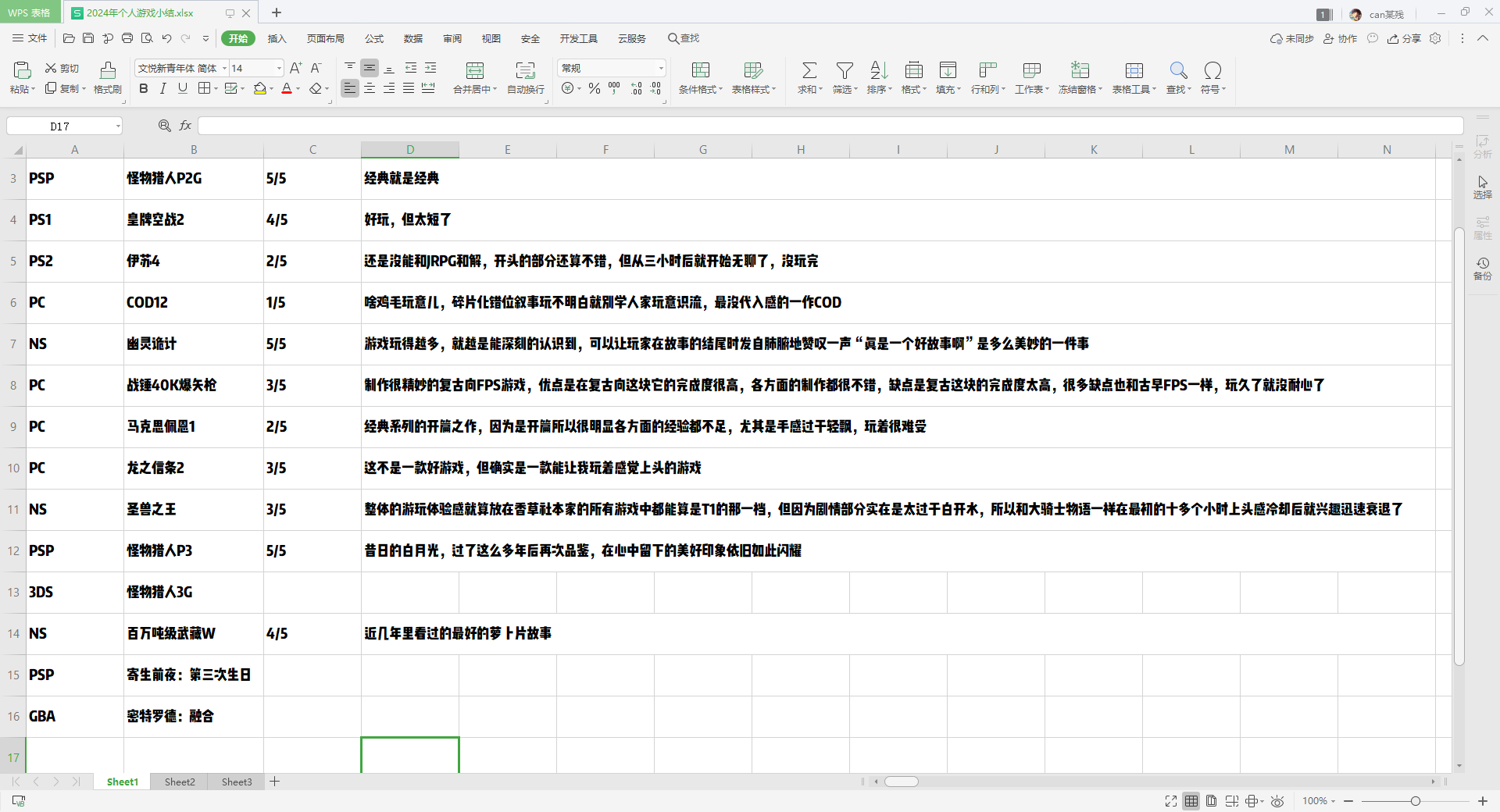Click the print icon in quick access toolbar
This screenshot has height=812, width=1500.
pos(127,38)
